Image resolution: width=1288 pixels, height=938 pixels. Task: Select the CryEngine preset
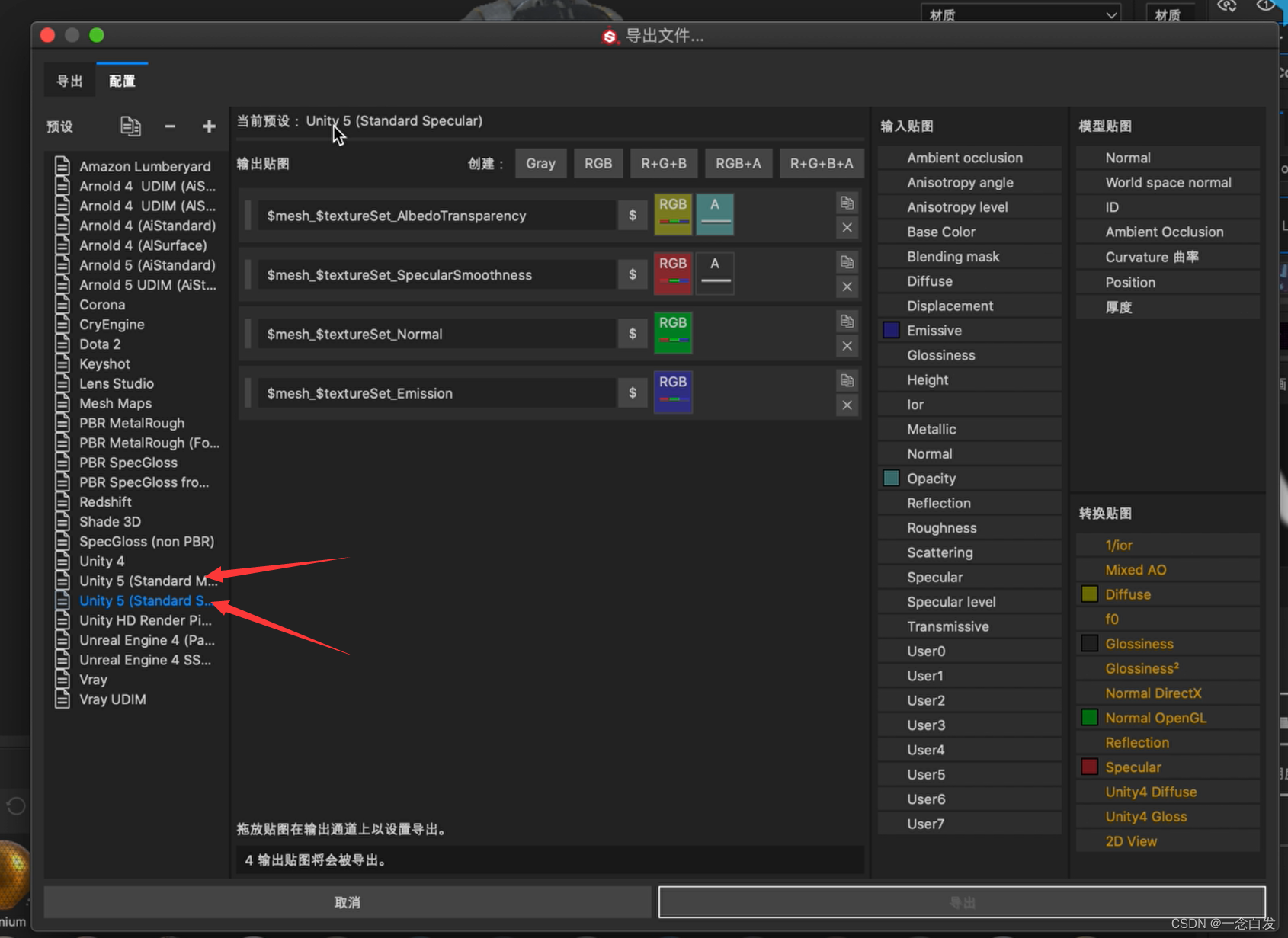(136, 325)
